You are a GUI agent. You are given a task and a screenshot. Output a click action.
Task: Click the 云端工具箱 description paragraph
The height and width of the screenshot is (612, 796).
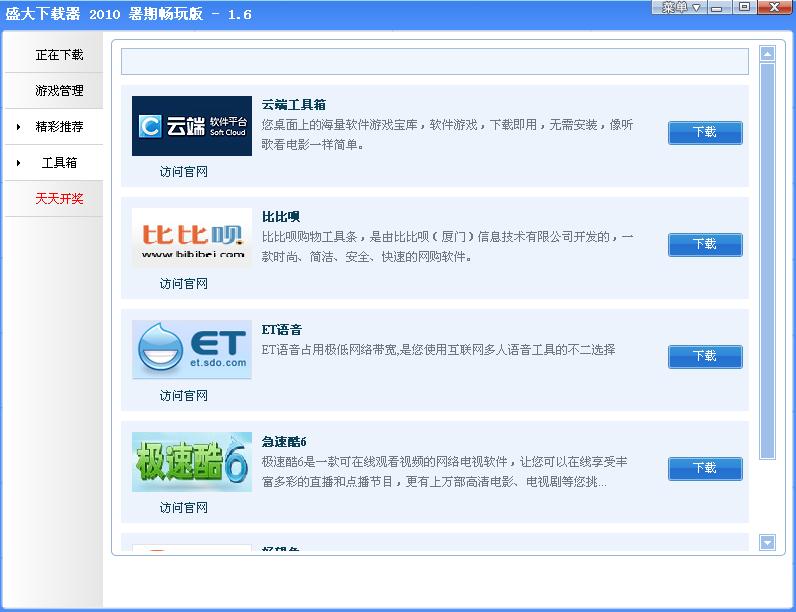click(x=447, y=135)
